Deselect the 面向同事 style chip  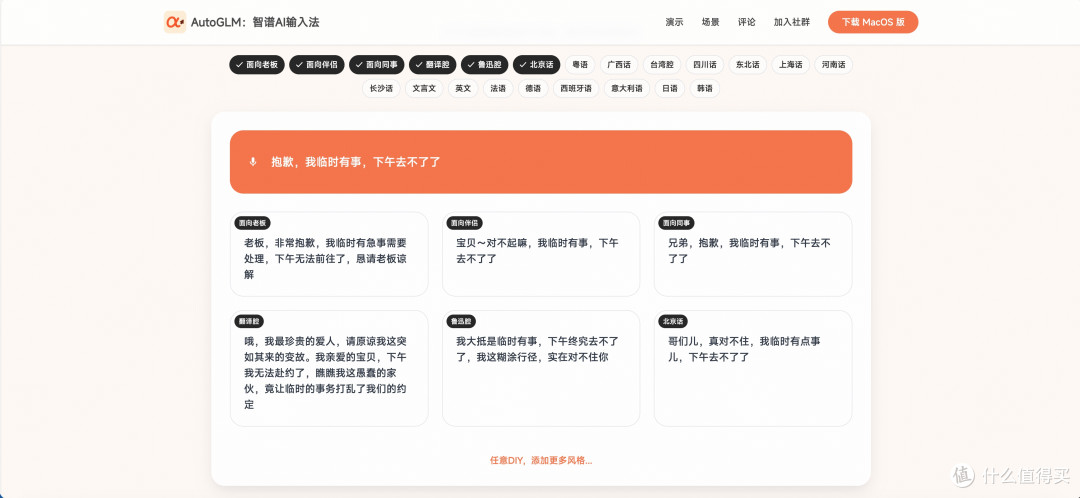pos(377,65)
